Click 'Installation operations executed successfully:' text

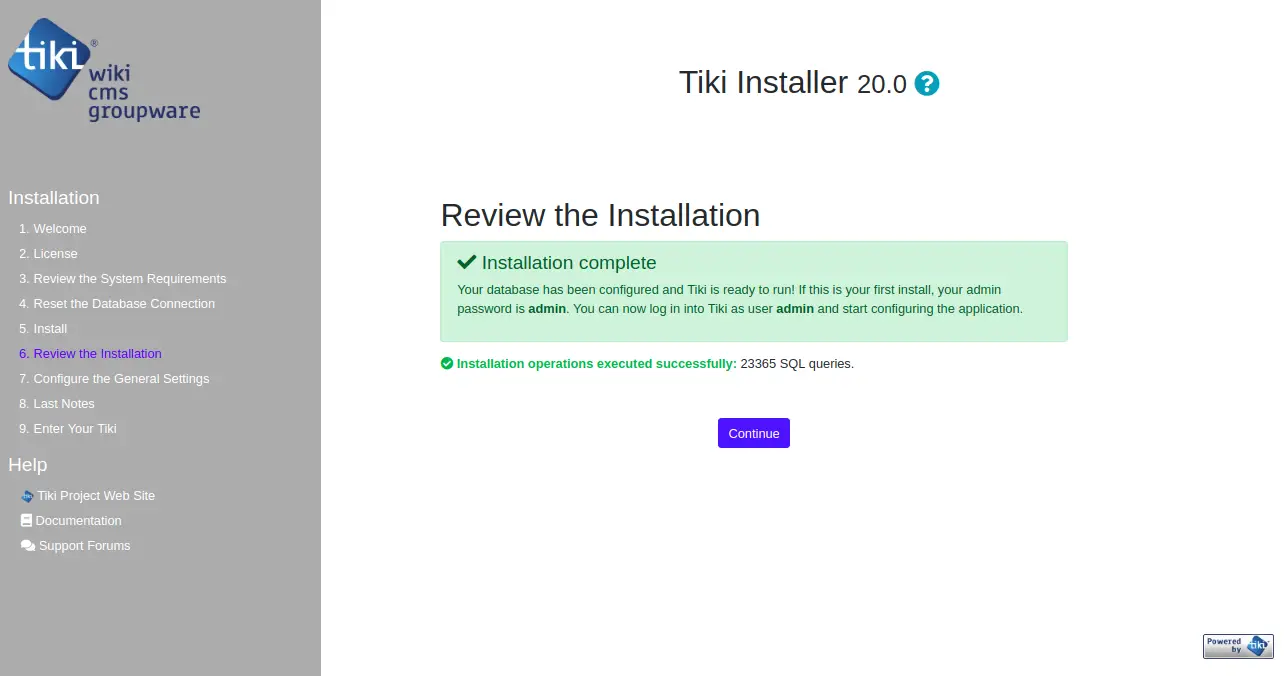(x=596, y=364)
